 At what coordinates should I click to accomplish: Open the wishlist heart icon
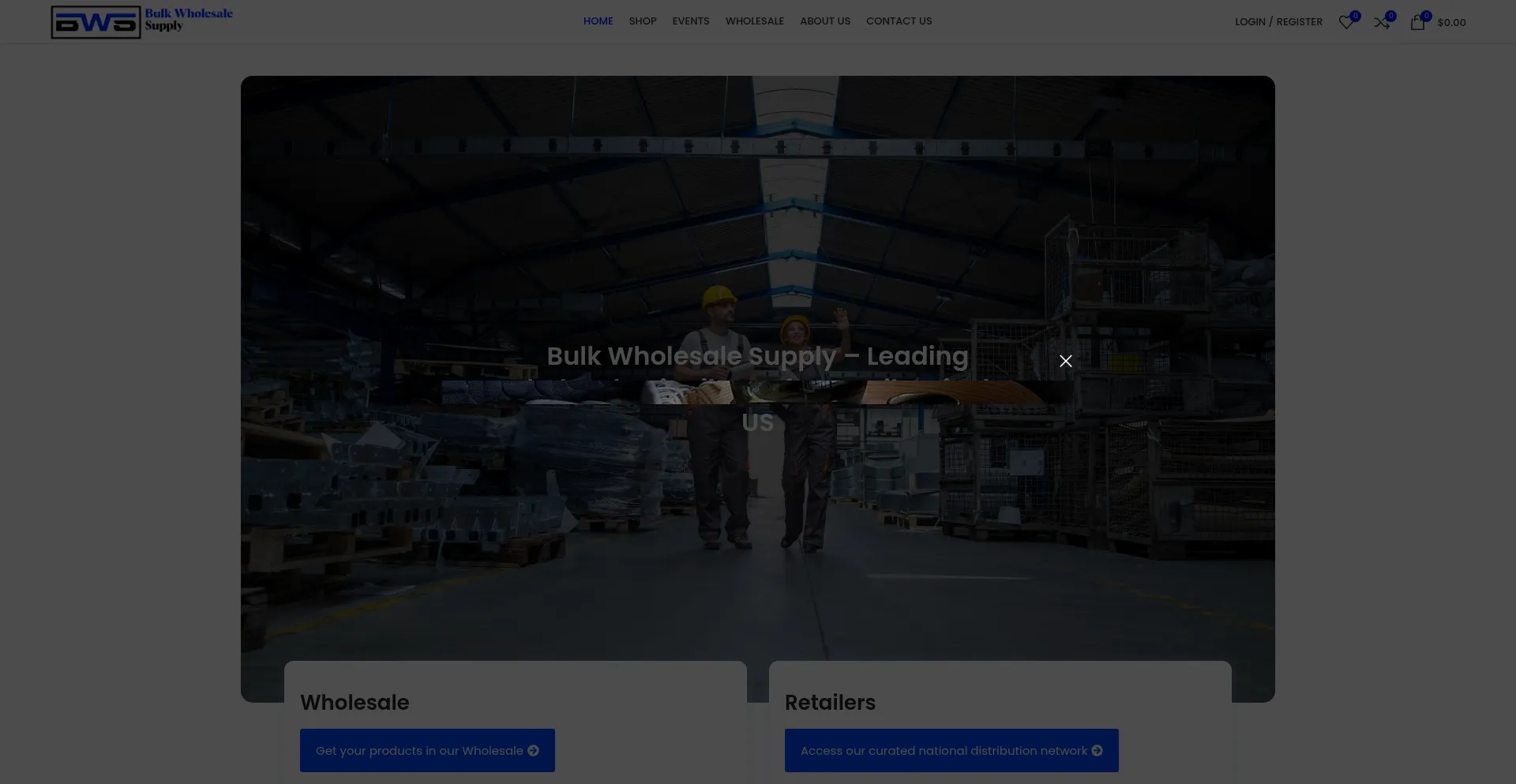(x=1346, y=23)
